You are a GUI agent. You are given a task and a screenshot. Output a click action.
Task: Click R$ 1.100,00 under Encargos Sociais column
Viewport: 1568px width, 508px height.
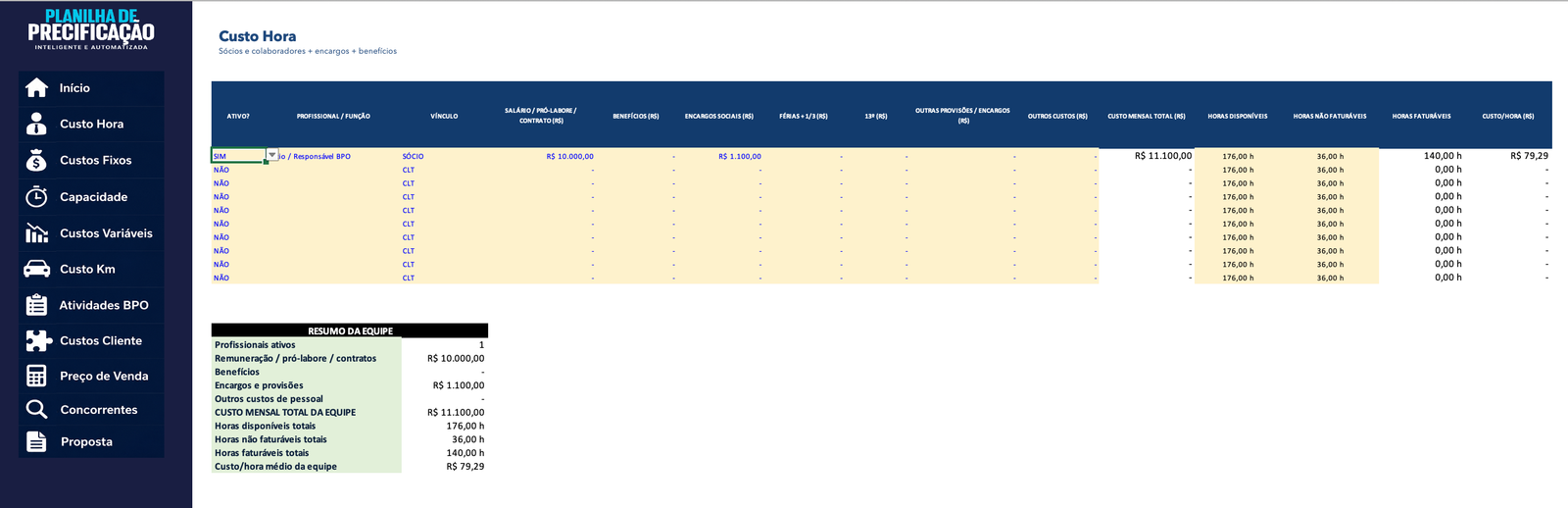pyautogui.click(x=739, y=156)
